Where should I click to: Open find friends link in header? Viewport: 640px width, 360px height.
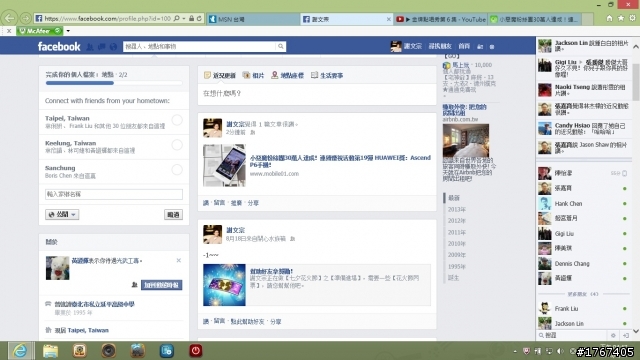440,47
